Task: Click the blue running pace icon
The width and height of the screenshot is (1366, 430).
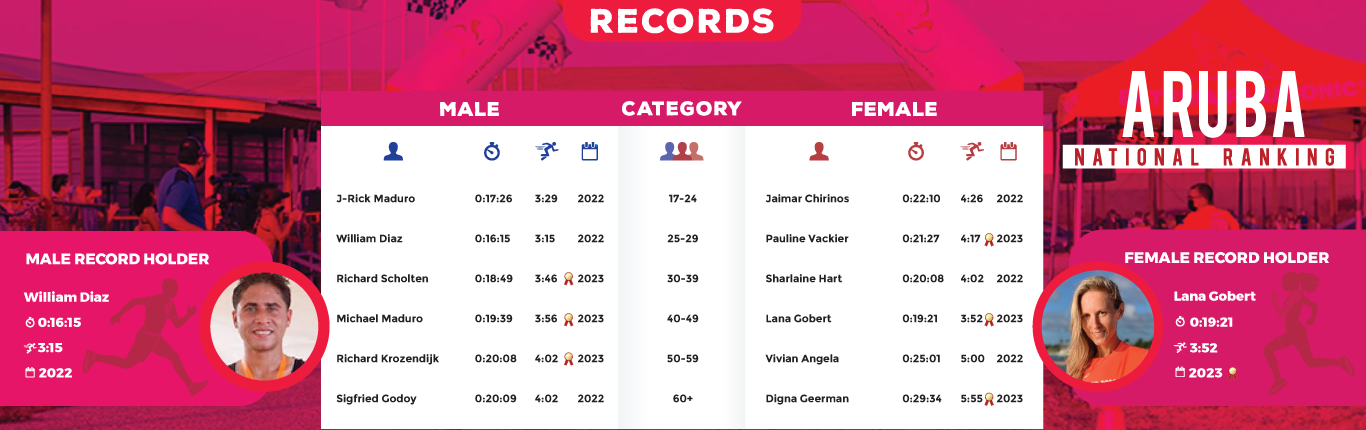Action: coord(546,151)
